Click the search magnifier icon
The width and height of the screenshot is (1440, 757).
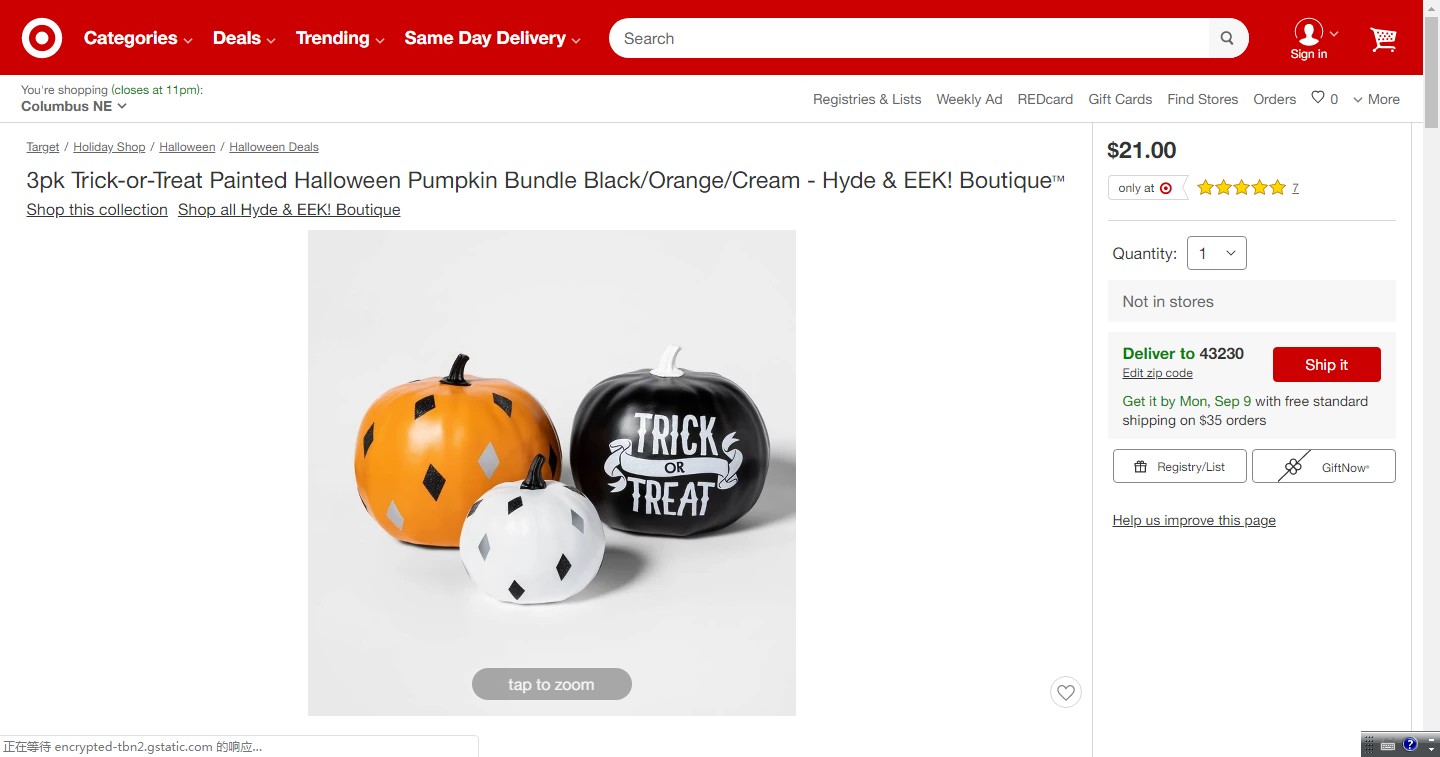(1227, 39)
